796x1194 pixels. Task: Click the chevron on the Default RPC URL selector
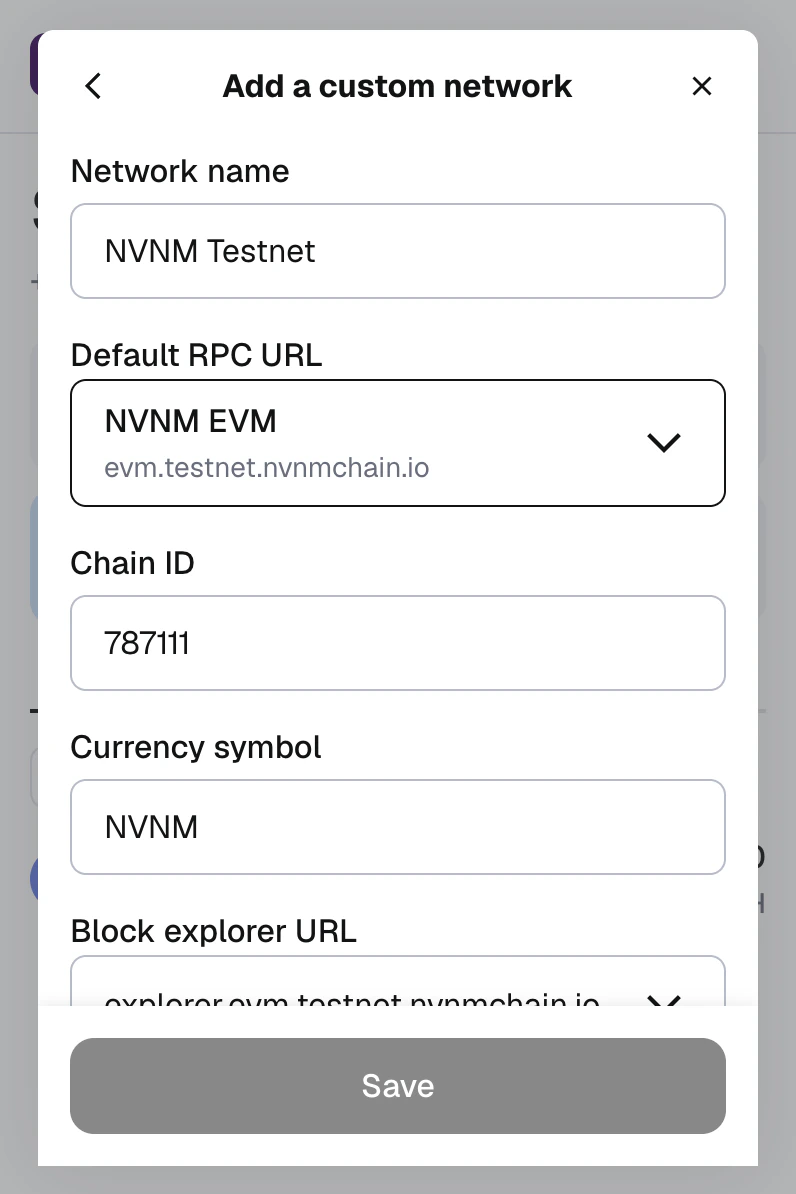point(663,442)
